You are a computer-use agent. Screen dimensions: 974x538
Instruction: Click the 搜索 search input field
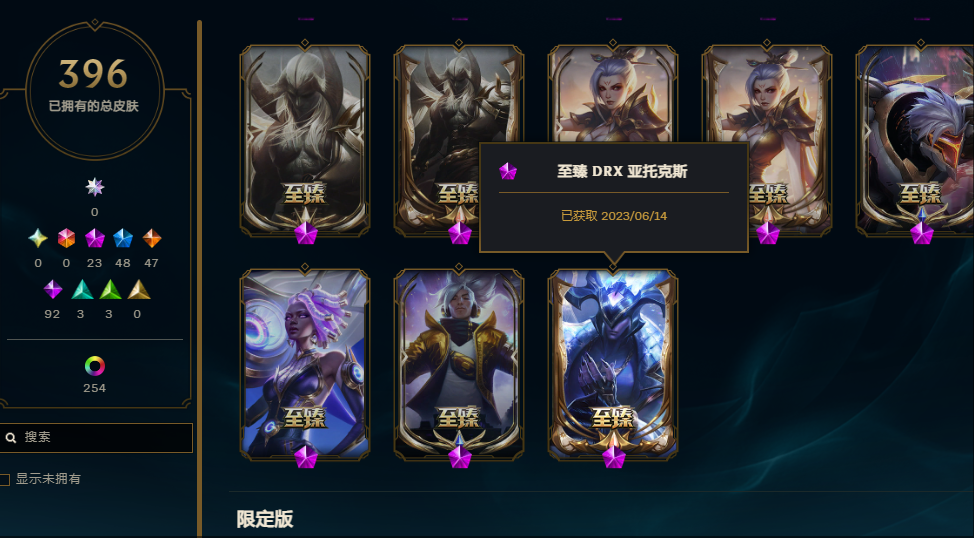(x=96, y=437)
